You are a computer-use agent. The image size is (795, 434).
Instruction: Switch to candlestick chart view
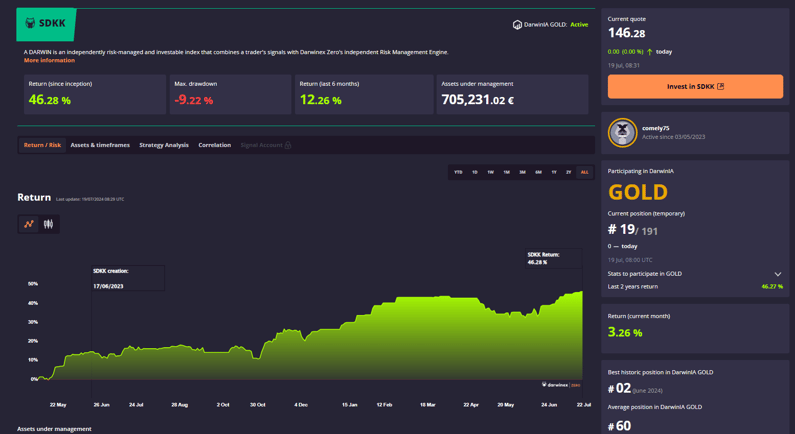(x=48, y=224)
